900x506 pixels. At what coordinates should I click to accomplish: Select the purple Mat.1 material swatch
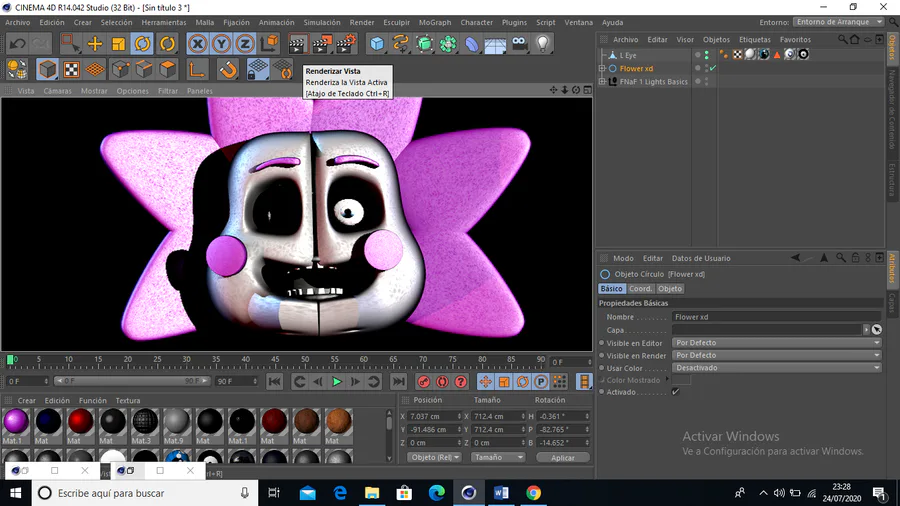[x=15, y=422]
